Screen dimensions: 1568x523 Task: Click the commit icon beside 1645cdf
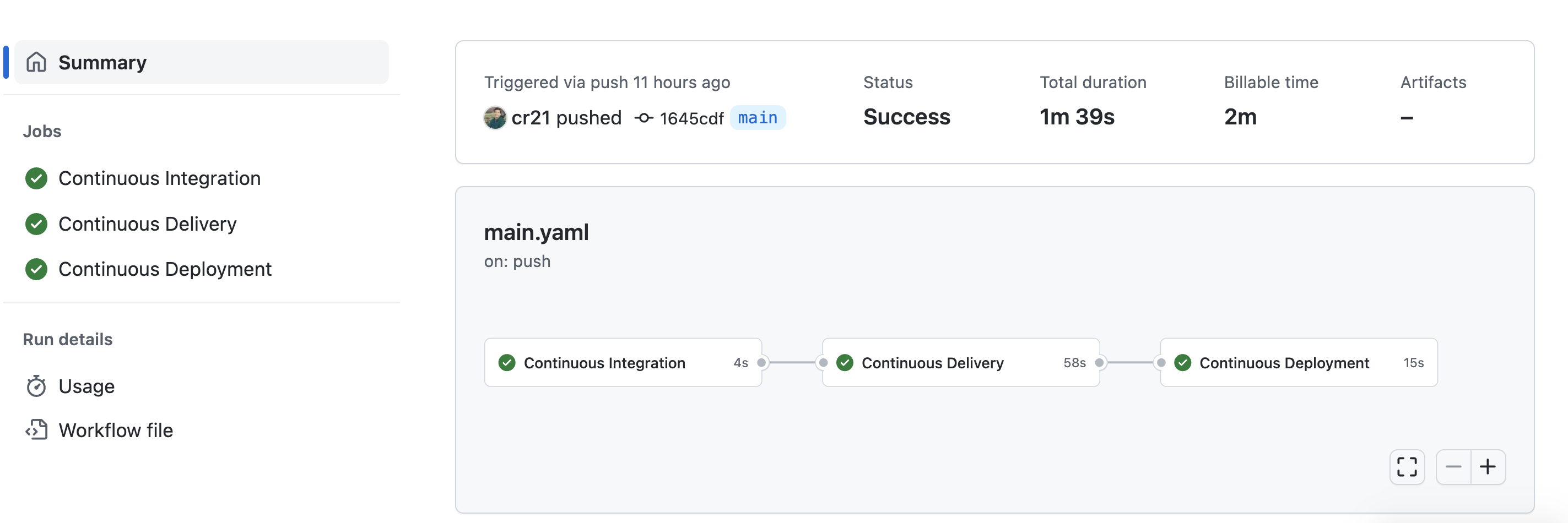(x=644, y=118)
